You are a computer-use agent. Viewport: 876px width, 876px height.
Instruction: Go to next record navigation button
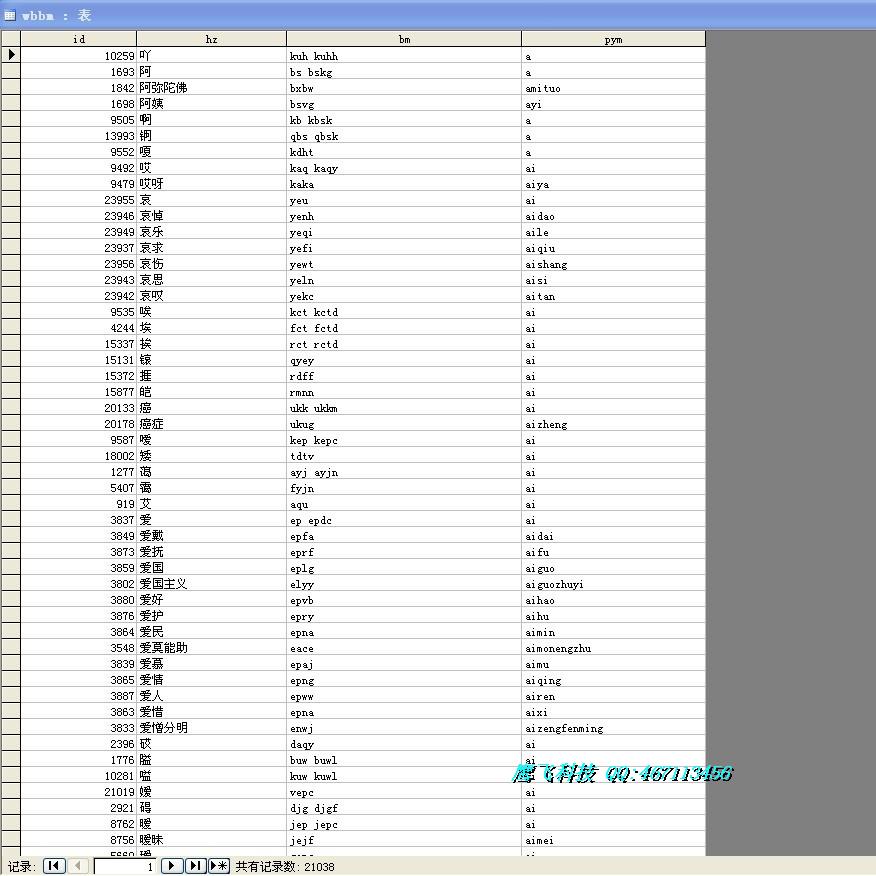point(172,866)
